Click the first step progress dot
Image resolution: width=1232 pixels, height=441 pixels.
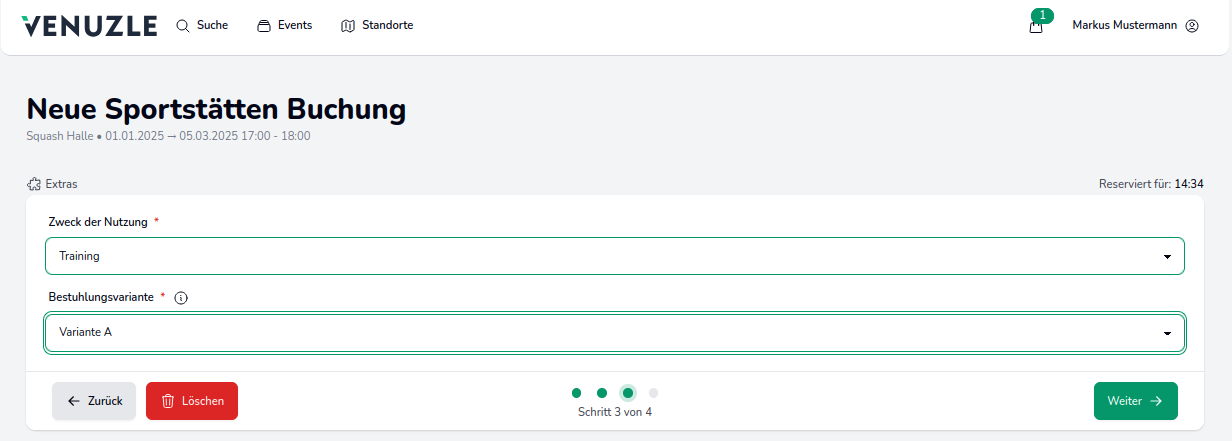(577, 393)
